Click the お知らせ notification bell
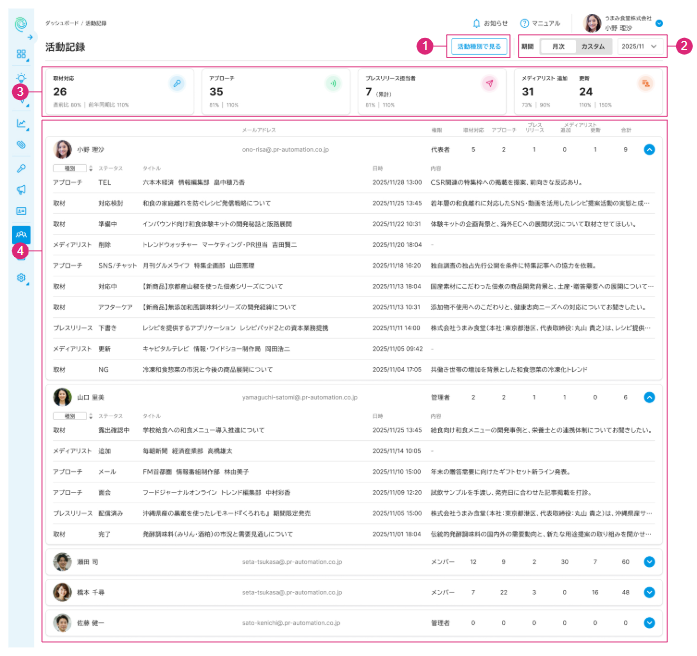Viewport: 697px width, 656px height. [490, 22]
